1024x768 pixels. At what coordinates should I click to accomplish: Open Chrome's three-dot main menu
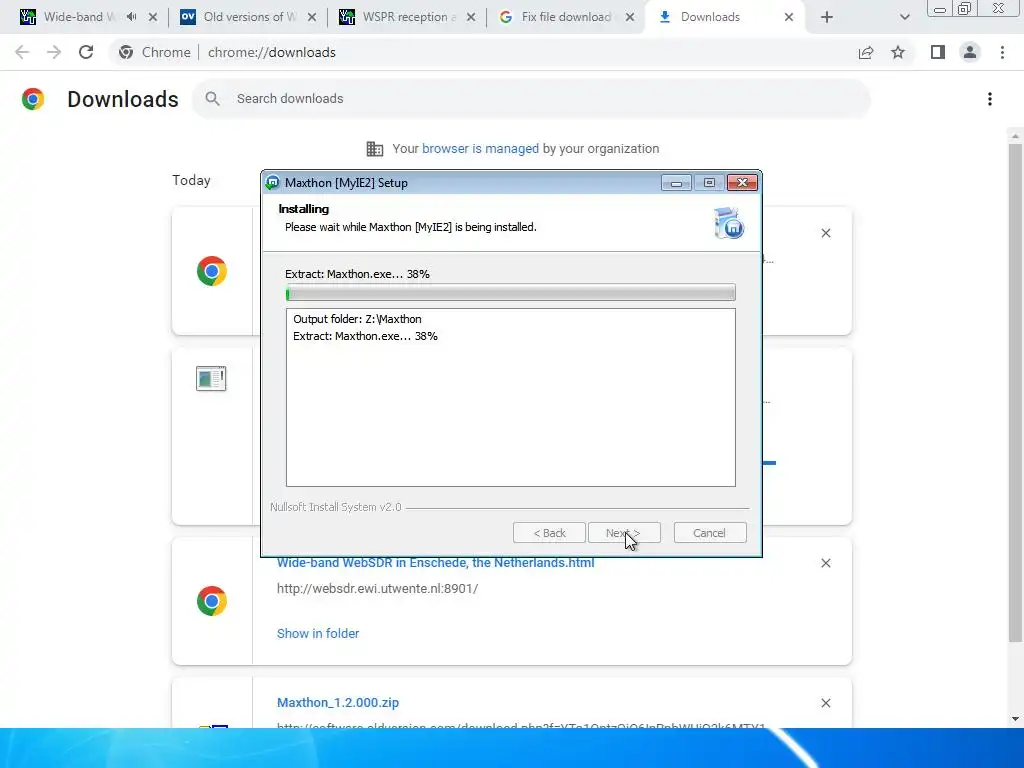pos(1002,52)
